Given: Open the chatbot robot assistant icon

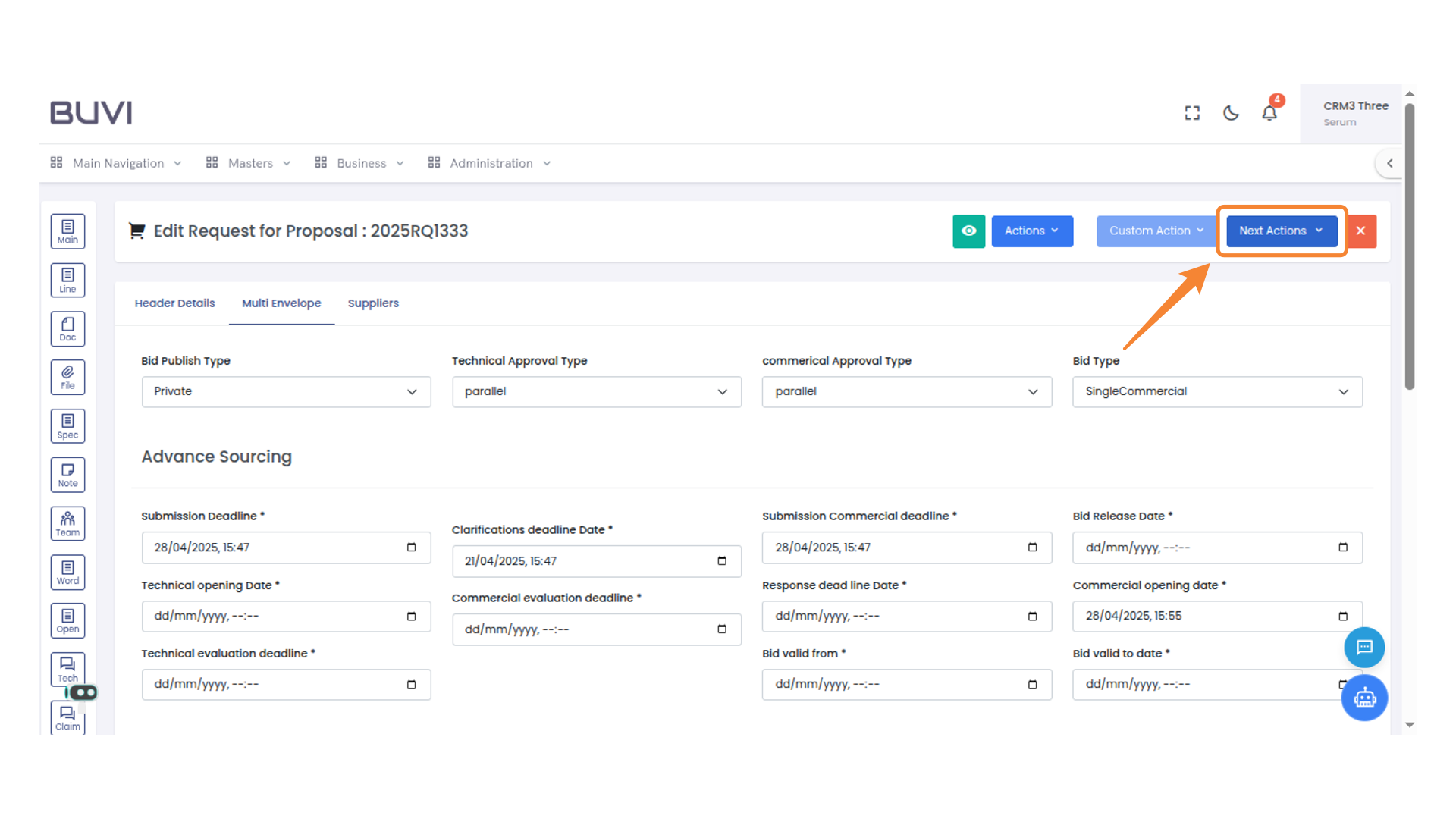Looking at the screenshot, I should point(1364,698).
